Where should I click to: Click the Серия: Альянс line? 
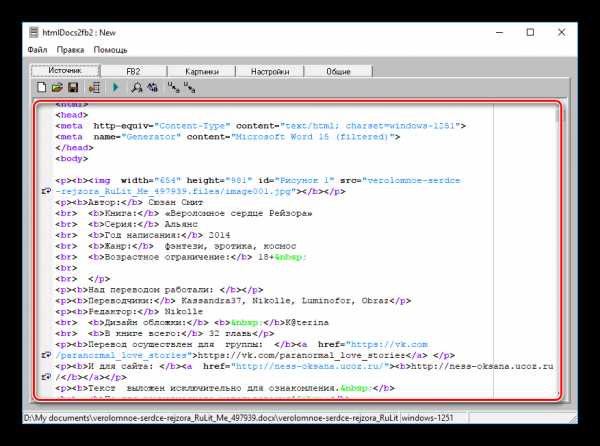coord(127,224)
